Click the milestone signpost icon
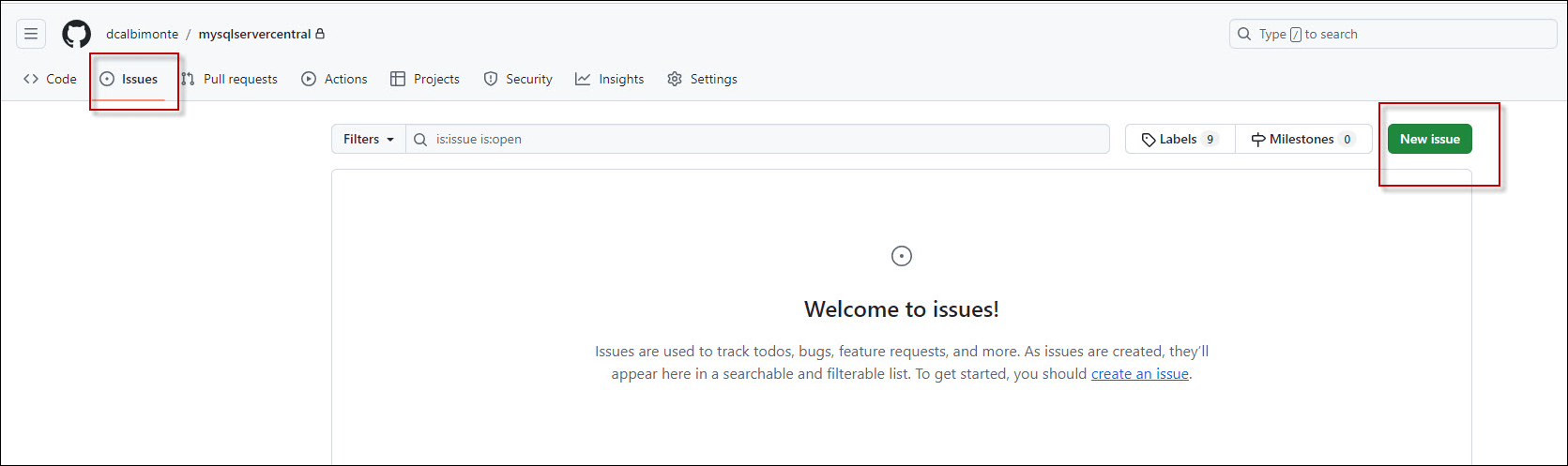 1258,140
